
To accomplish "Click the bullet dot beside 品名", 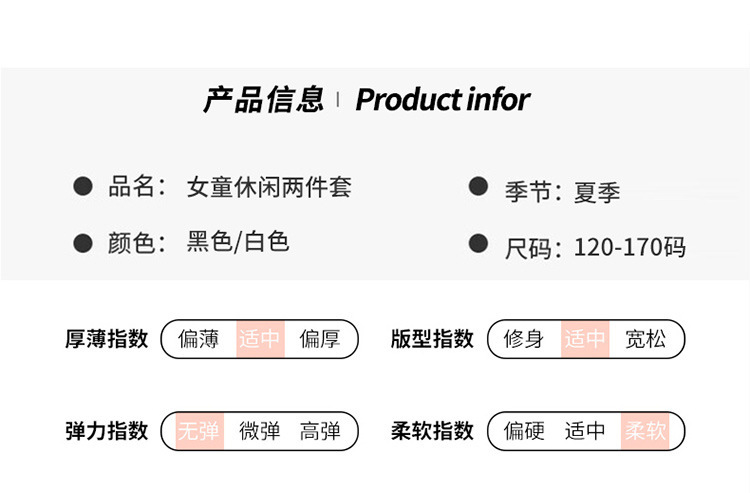I will [83, 186].
